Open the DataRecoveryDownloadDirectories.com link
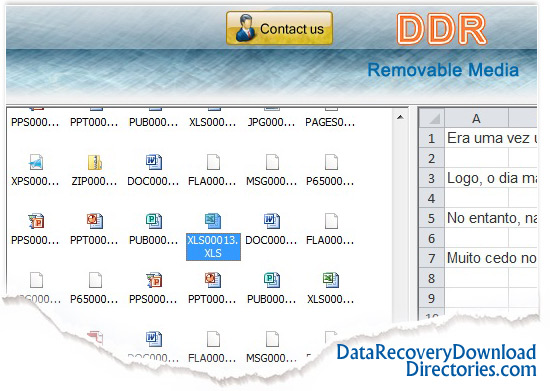 coord(436,360)
